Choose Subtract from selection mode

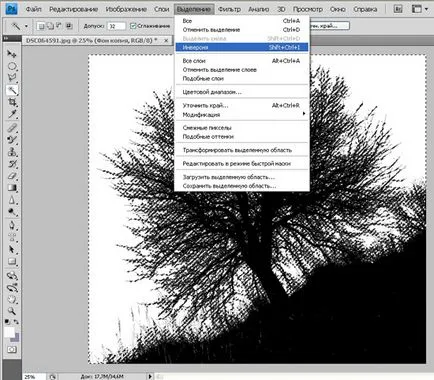pyautogui.click(x=59, y=26)
